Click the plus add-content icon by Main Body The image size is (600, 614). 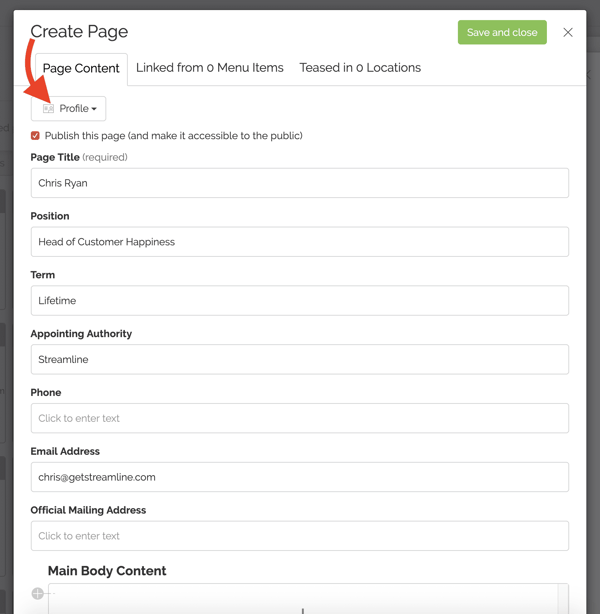click(38, 593)
